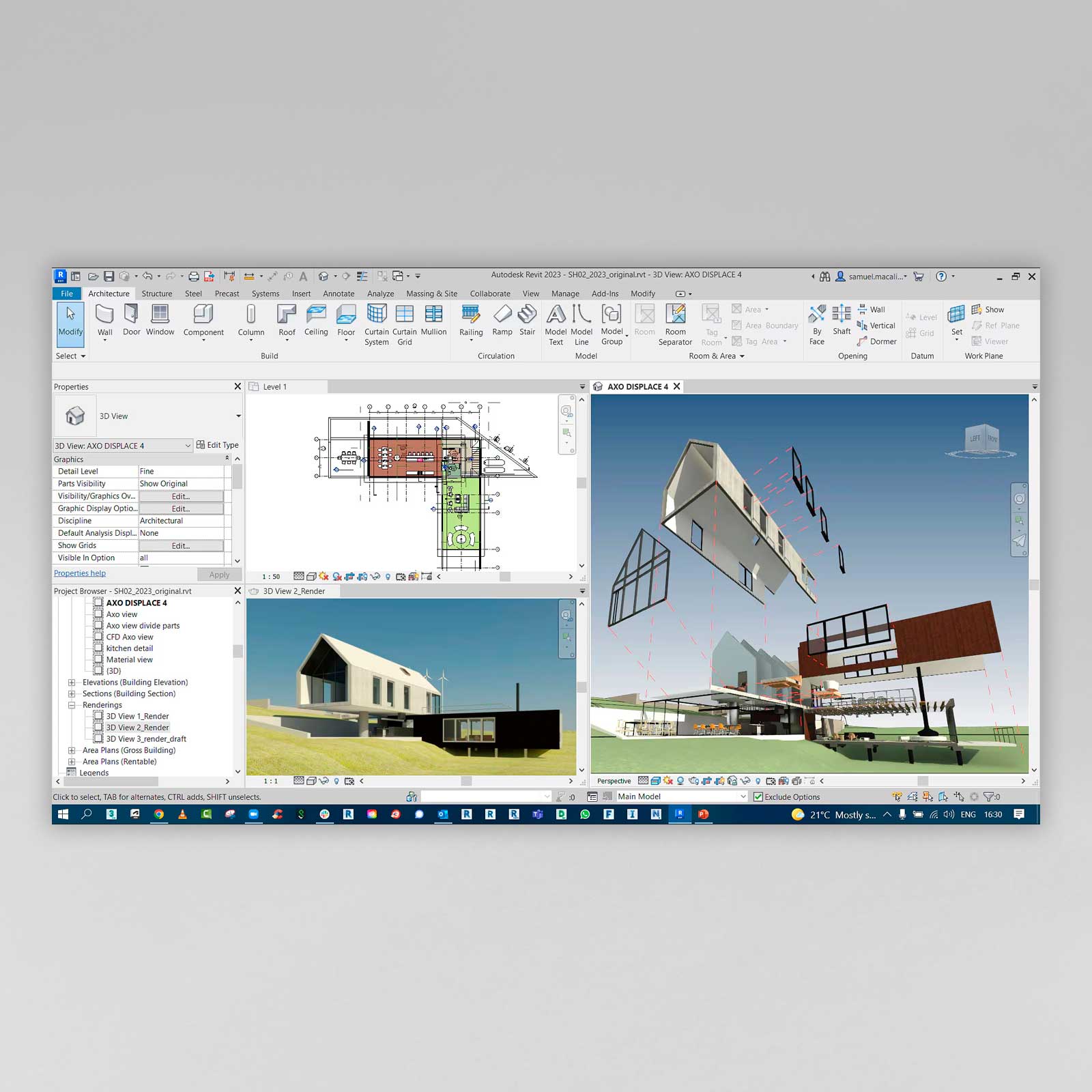Open the 3D View type selector dropdown

coord(238,416)
